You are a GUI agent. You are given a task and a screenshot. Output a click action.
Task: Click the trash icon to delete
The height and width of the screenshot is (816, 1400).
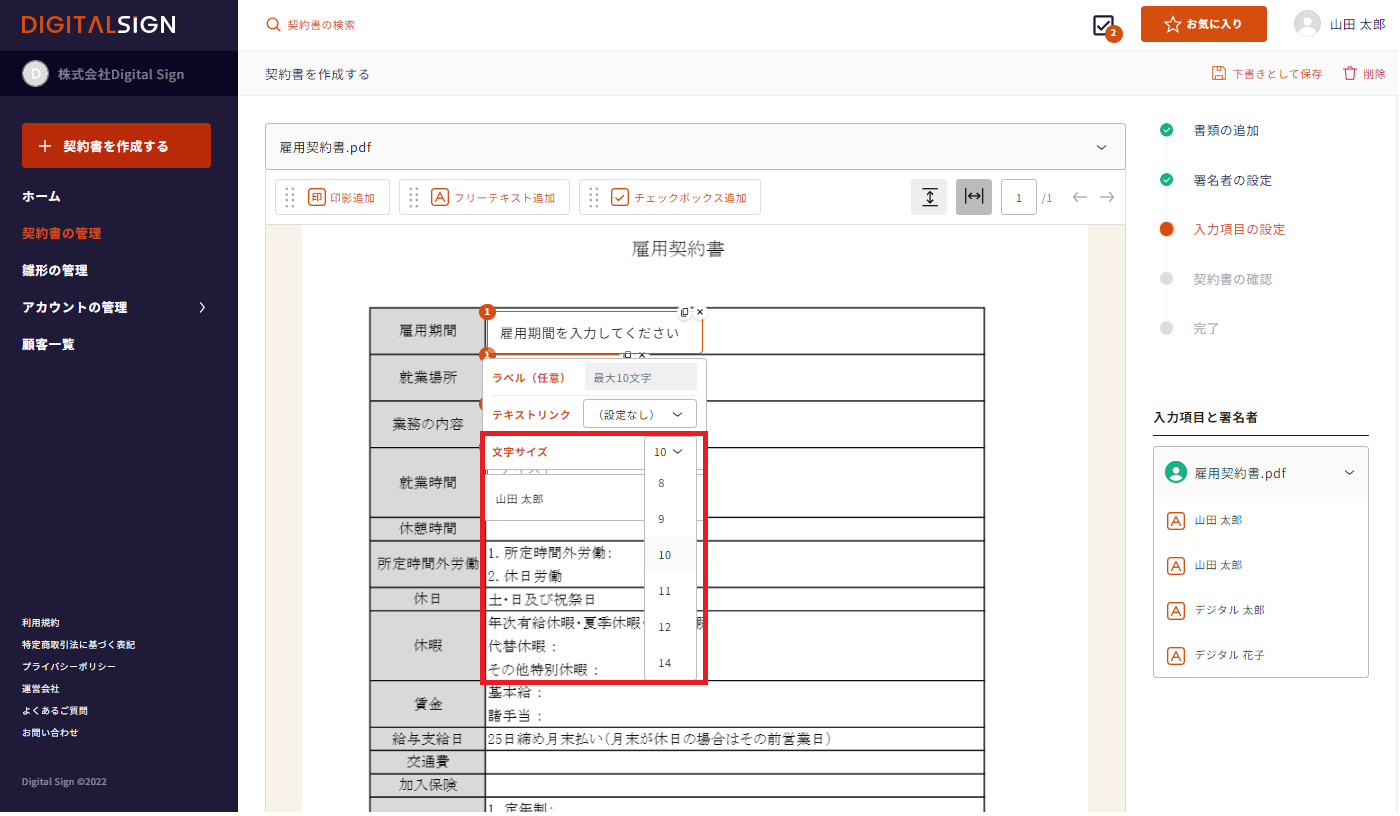1350,74
